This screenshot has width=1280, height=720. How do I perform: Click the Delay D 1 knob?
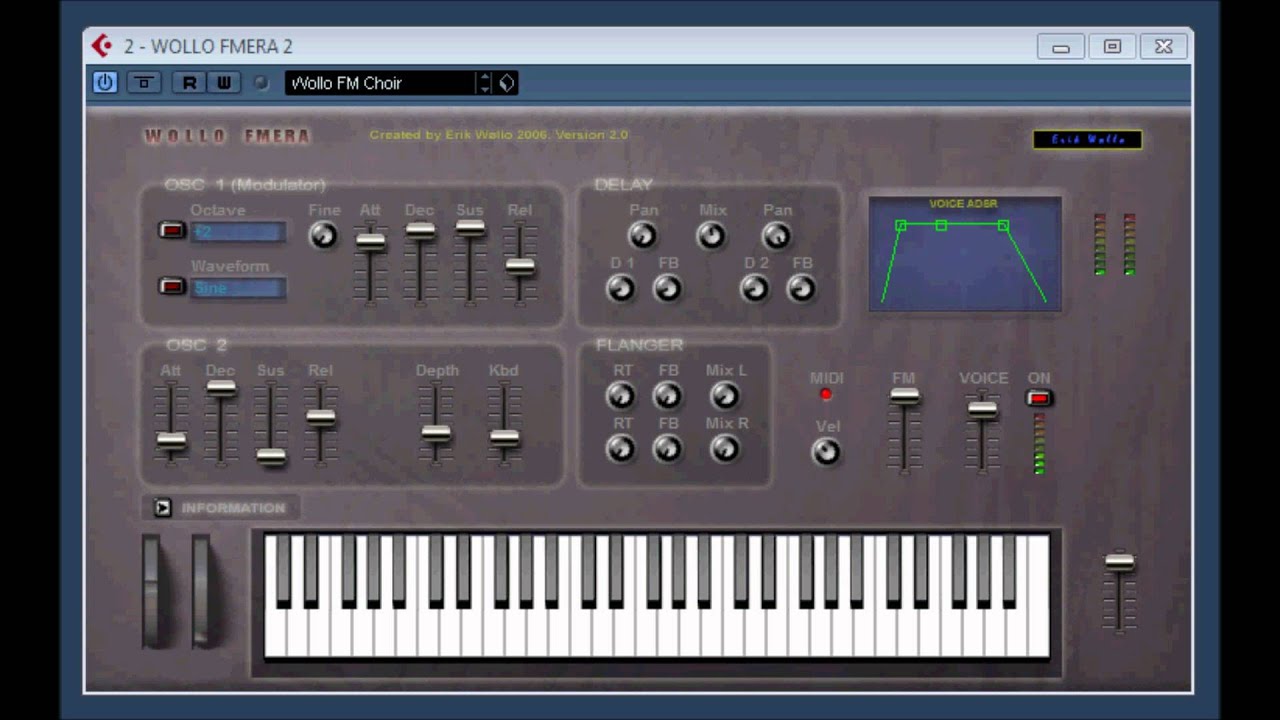620,289
